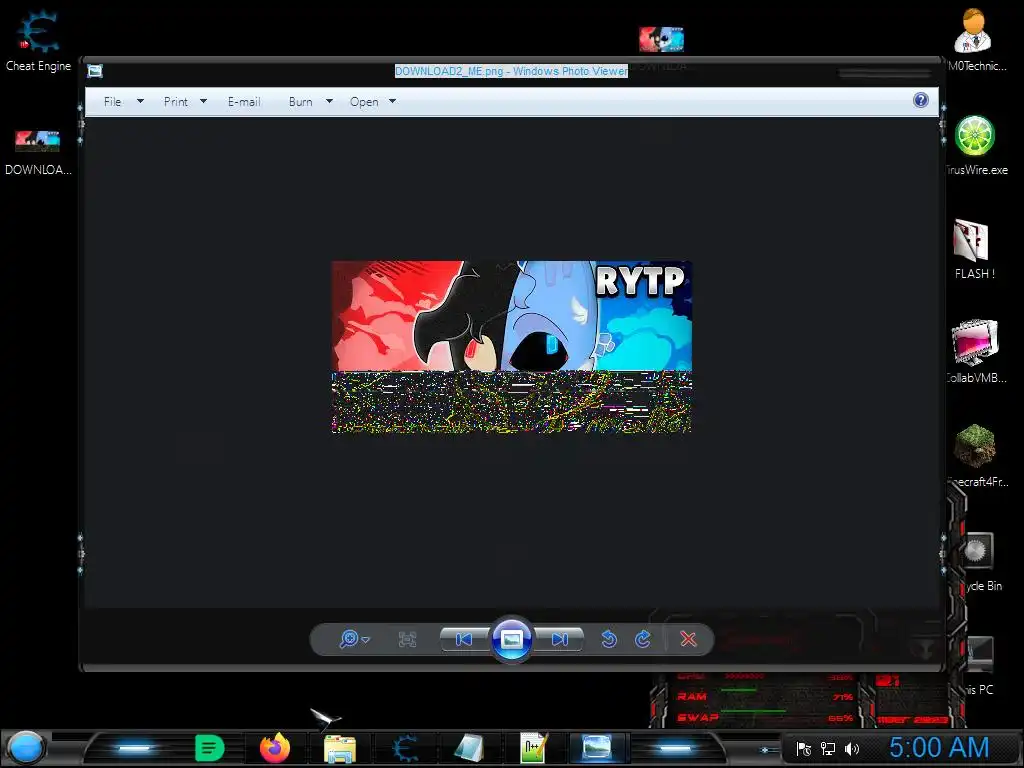Open File Explorer from the taskbar
Viewport: 1024px width, 768px height.
pos(340,748)
